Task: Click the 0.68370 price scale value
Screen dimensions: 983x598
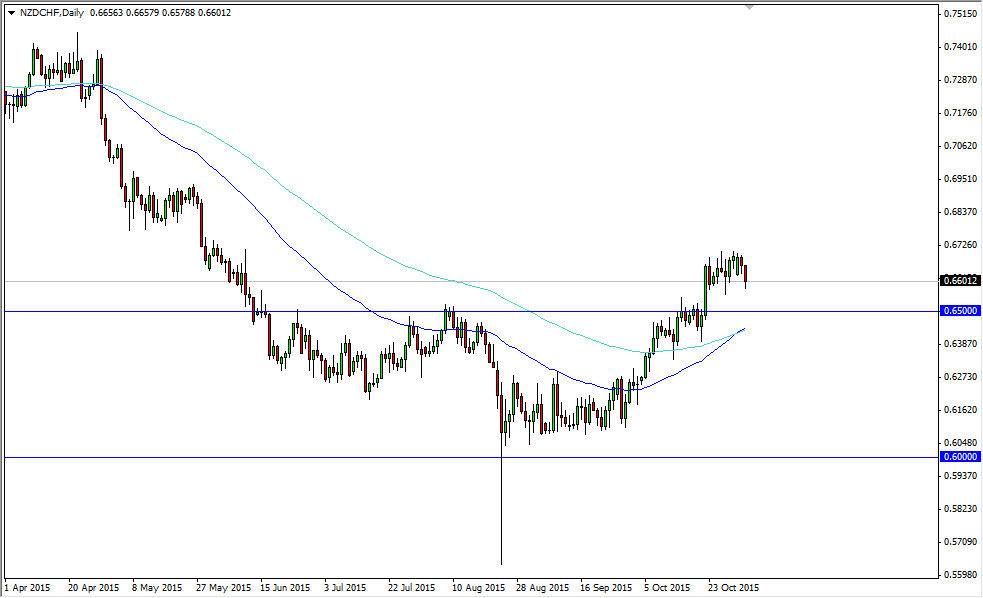Action: click(x=960, y=212)
